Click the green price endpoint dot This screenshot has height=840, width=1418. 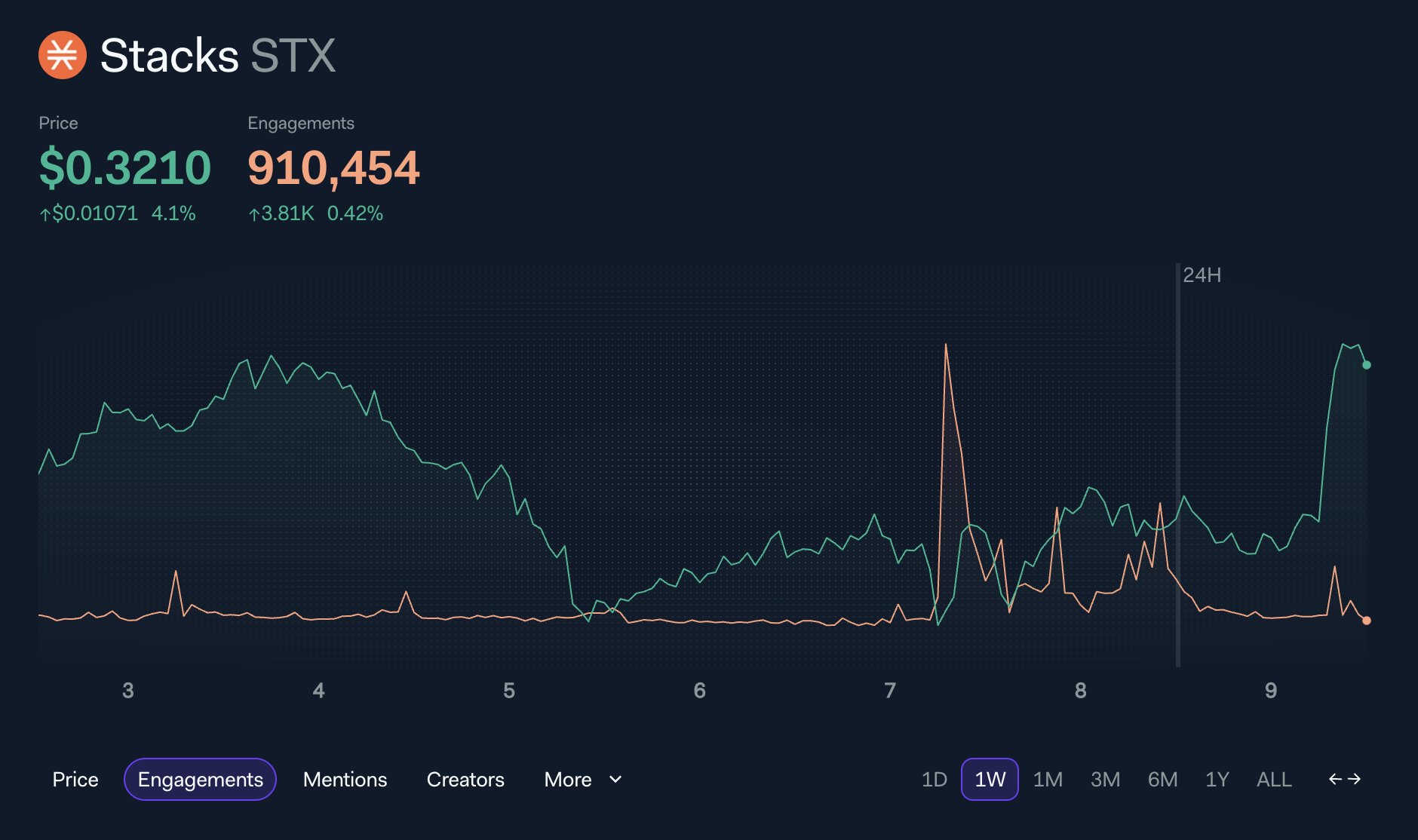1366,365
